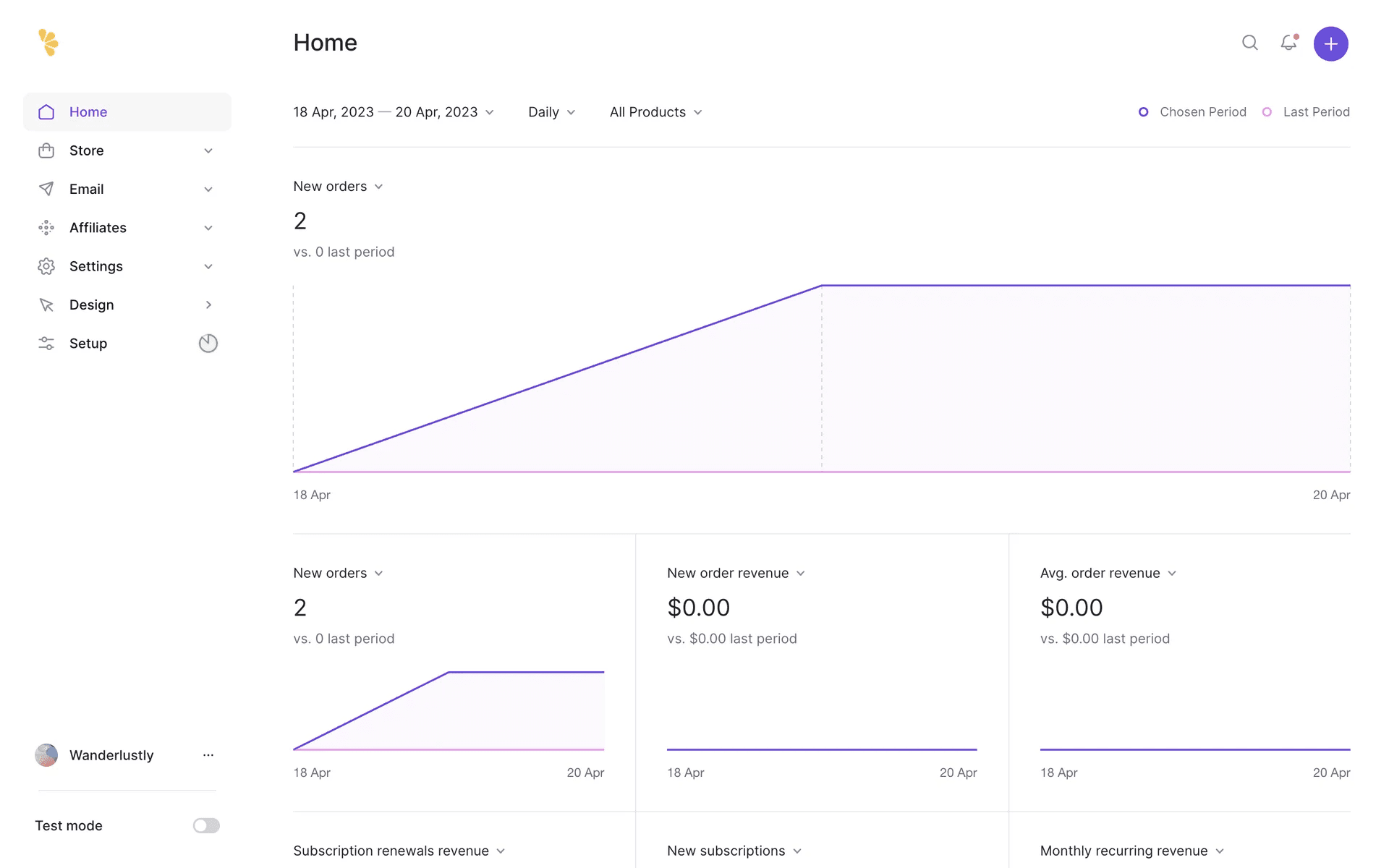This screenshot has width=1389, height=868.
Task: Change the New order revenue metric
Action: point(736,573)
